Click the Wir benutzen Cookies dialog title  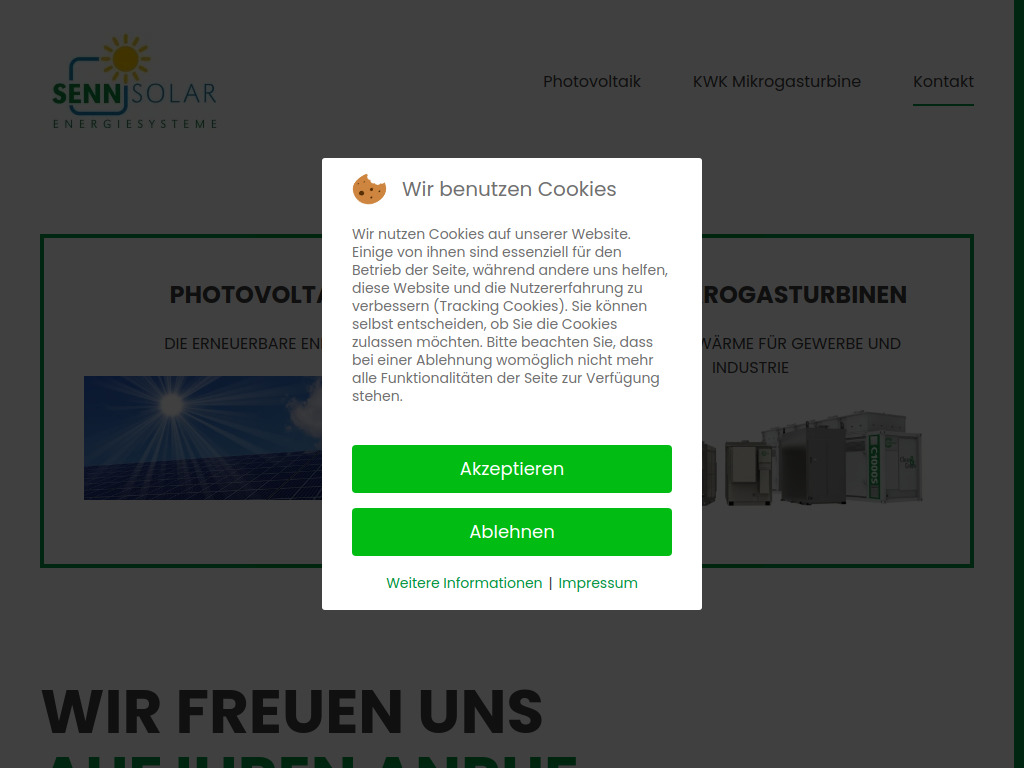[x=509, y=189]
